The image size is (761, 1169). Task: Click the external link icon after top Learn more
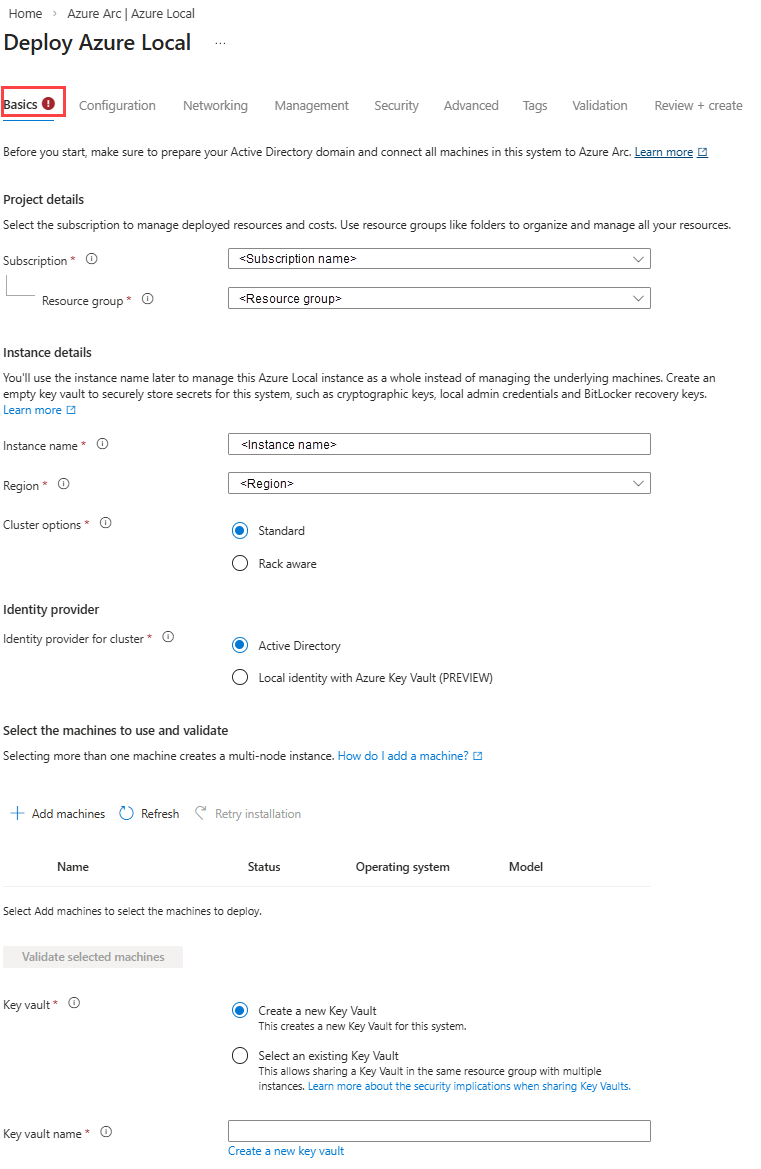click(702, 152)
